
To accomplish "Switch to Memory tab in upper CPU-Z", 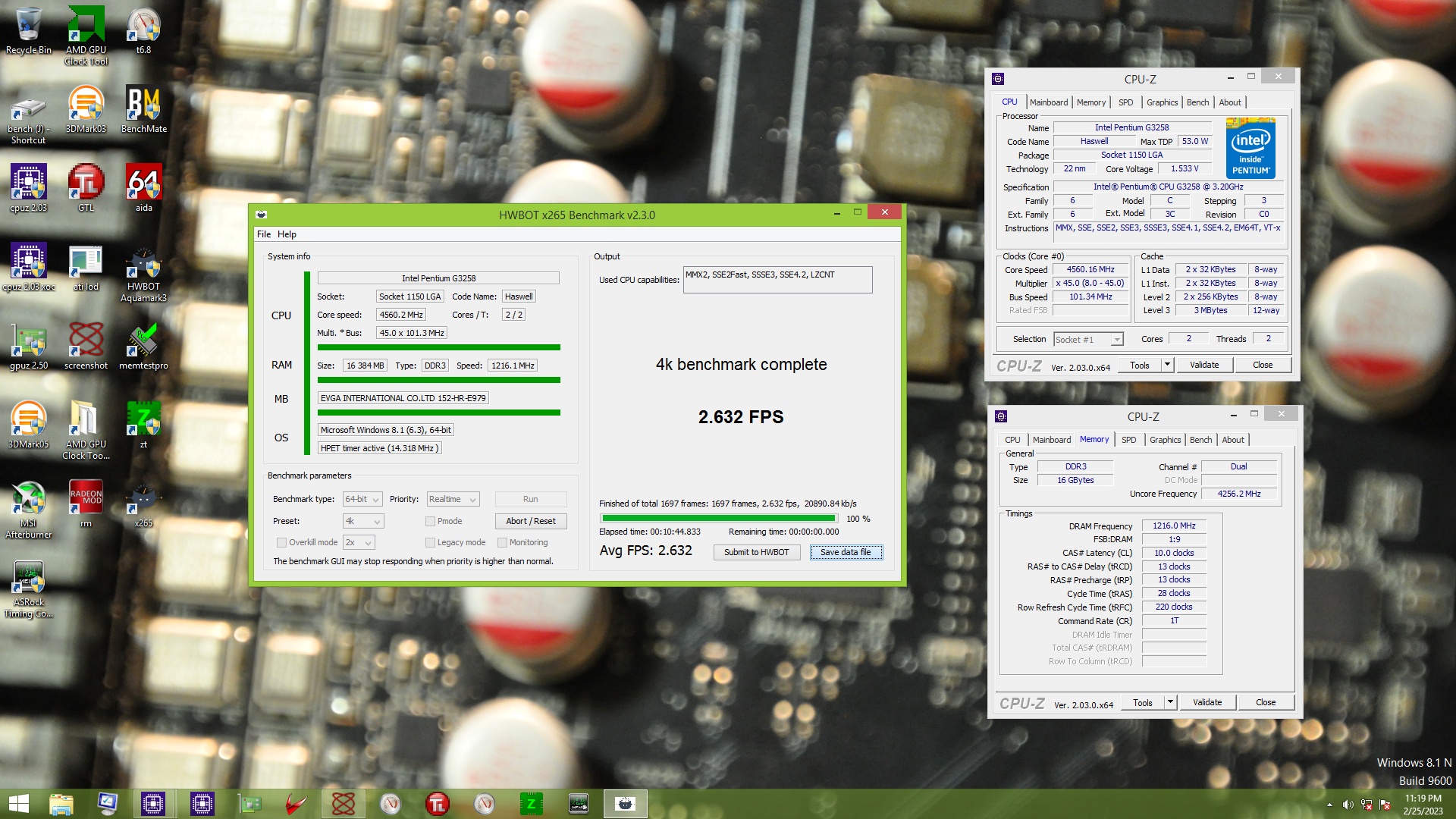I will (1090, 102).
